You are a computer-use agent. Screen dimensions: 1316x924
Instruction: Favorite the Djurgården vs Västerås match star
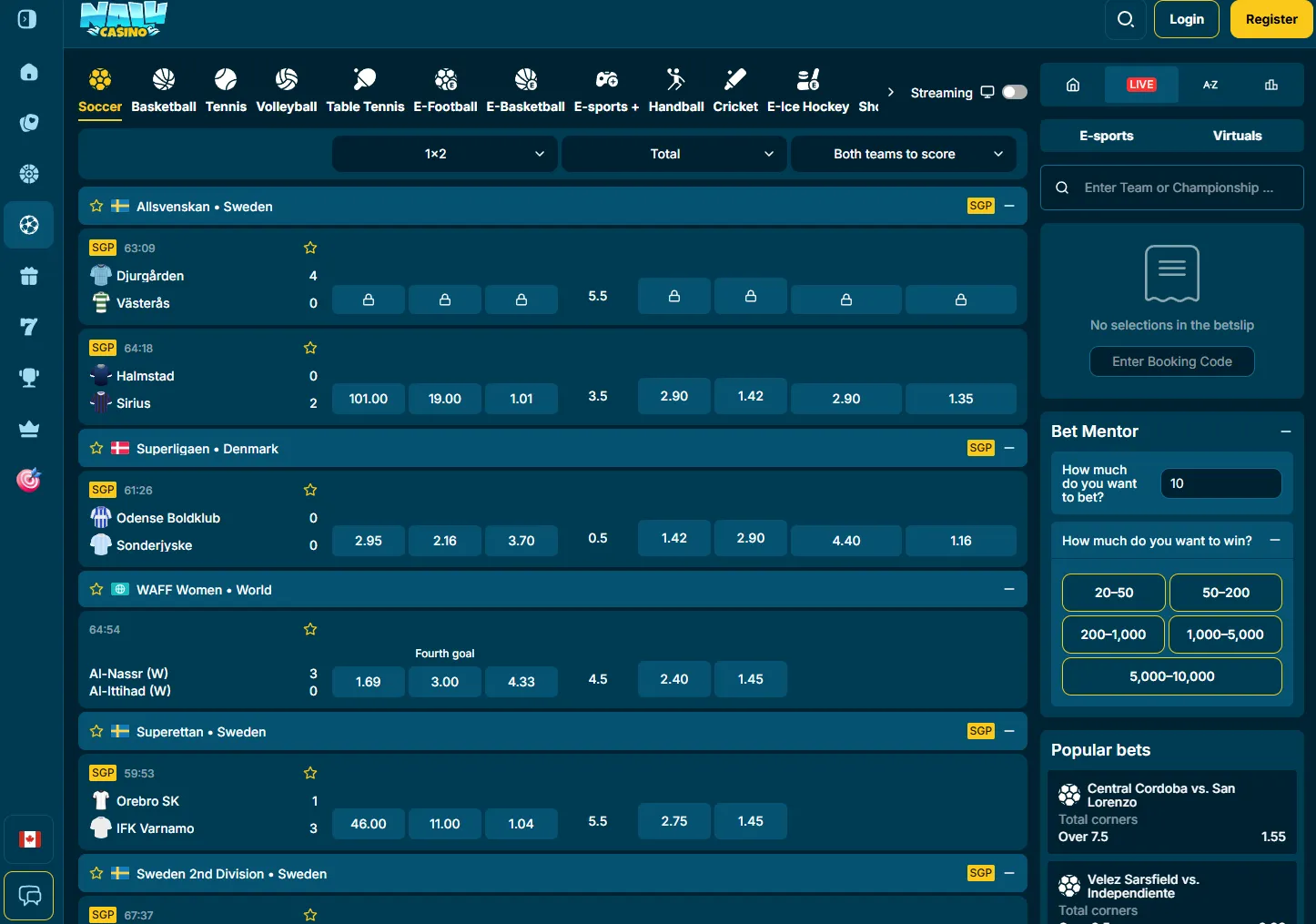[310, 248]
